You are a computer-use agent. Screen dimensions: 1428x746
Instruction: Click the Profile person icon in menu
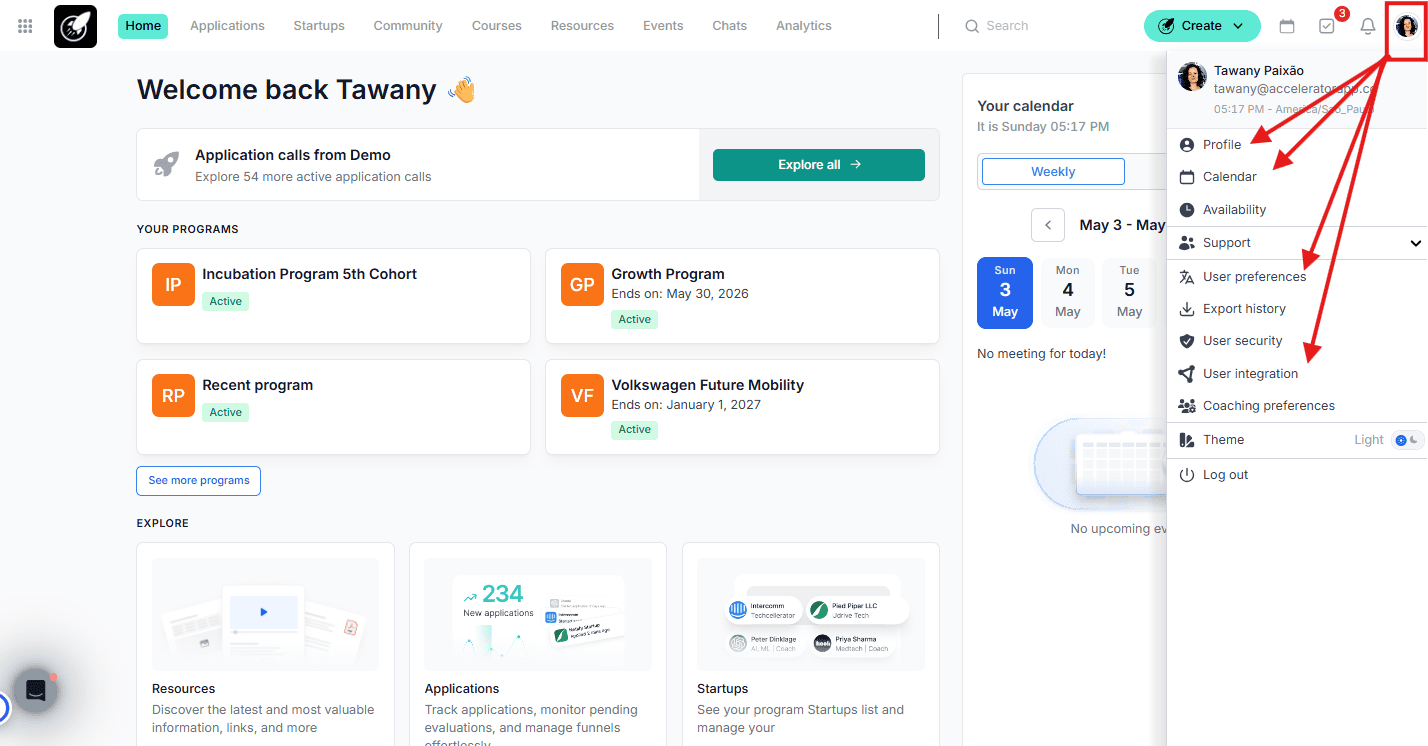click(x=1187, y=145)
